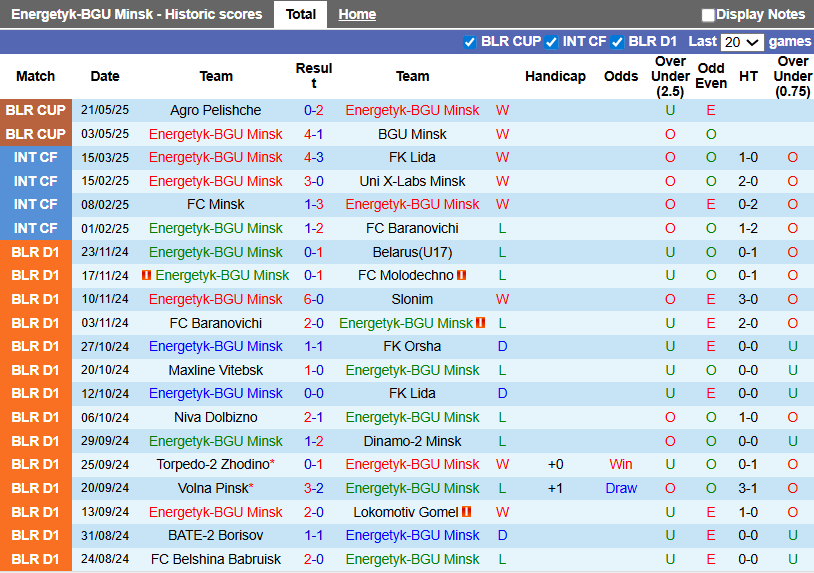Open FC Belshina Babruisk team link
Image resolution: width=814 pixels, height=573 pixels.
coord(215,559)
